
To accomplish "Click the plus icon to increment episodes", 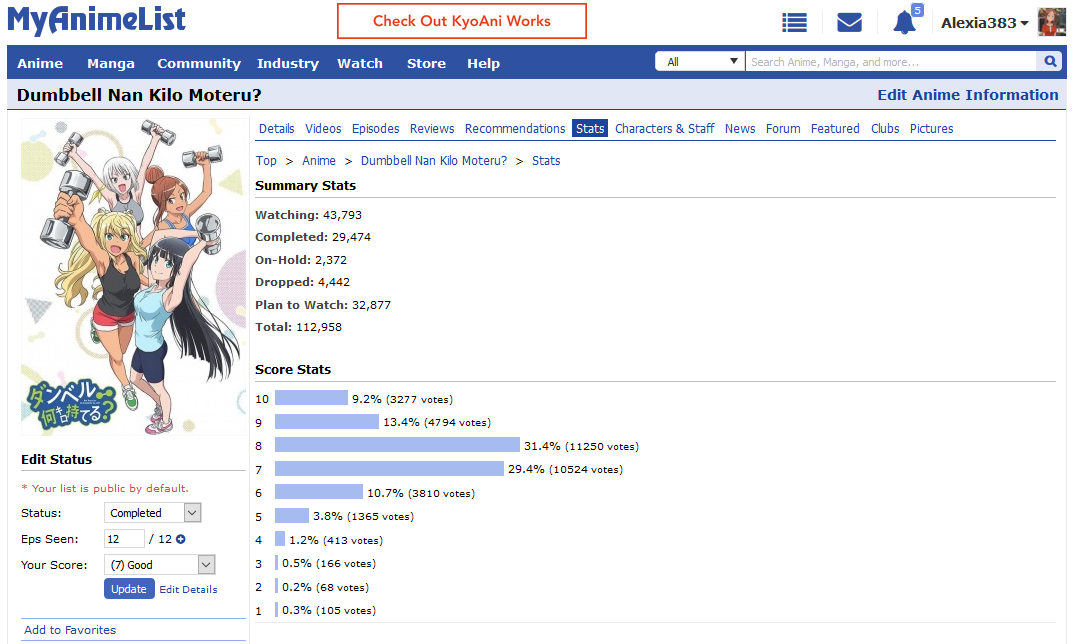I will pos(181,539).
